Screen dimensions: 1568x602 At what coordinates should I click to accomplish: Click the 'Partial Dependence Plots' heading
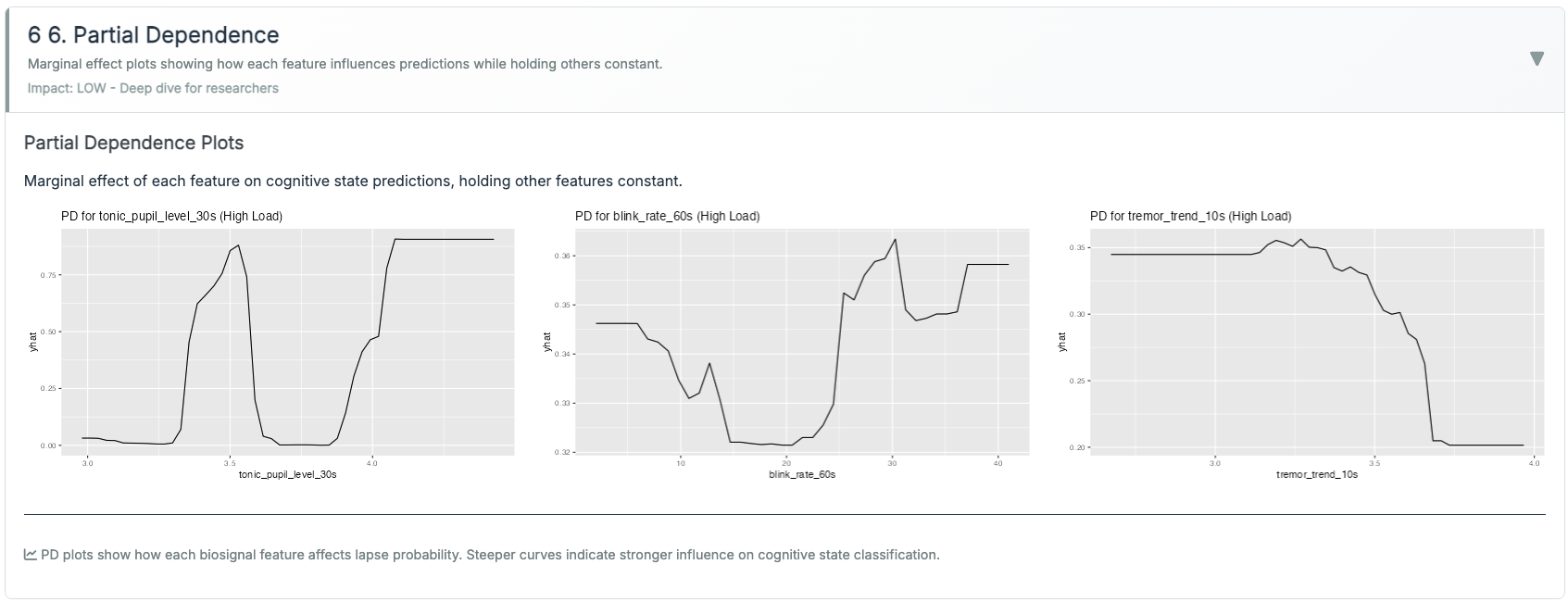click(x=133, y=143)
